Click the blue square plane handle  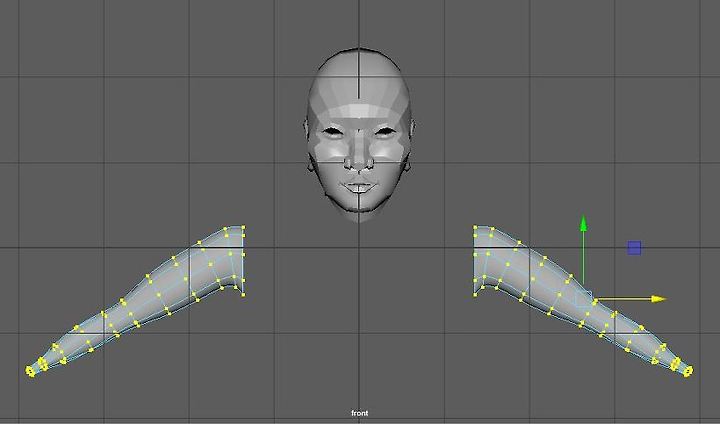(x=634, y=248)
